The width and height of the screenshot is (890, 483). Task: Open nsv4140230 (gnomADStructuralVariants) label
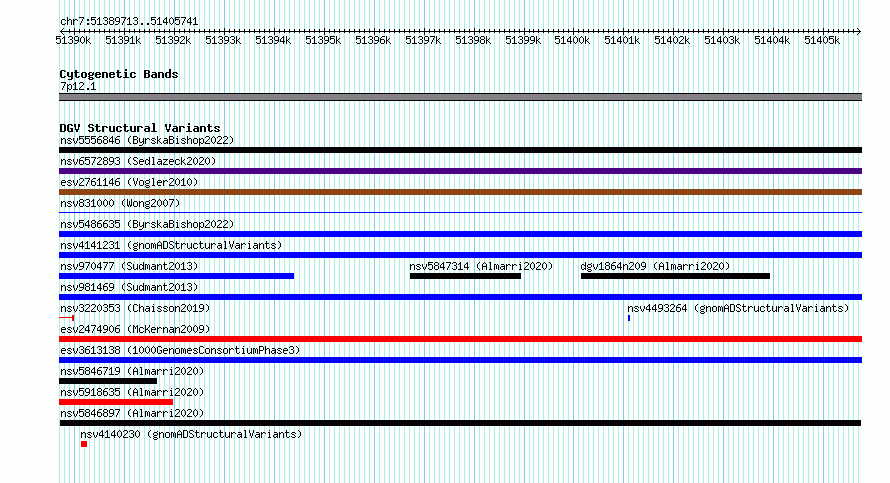coord(191,434)
